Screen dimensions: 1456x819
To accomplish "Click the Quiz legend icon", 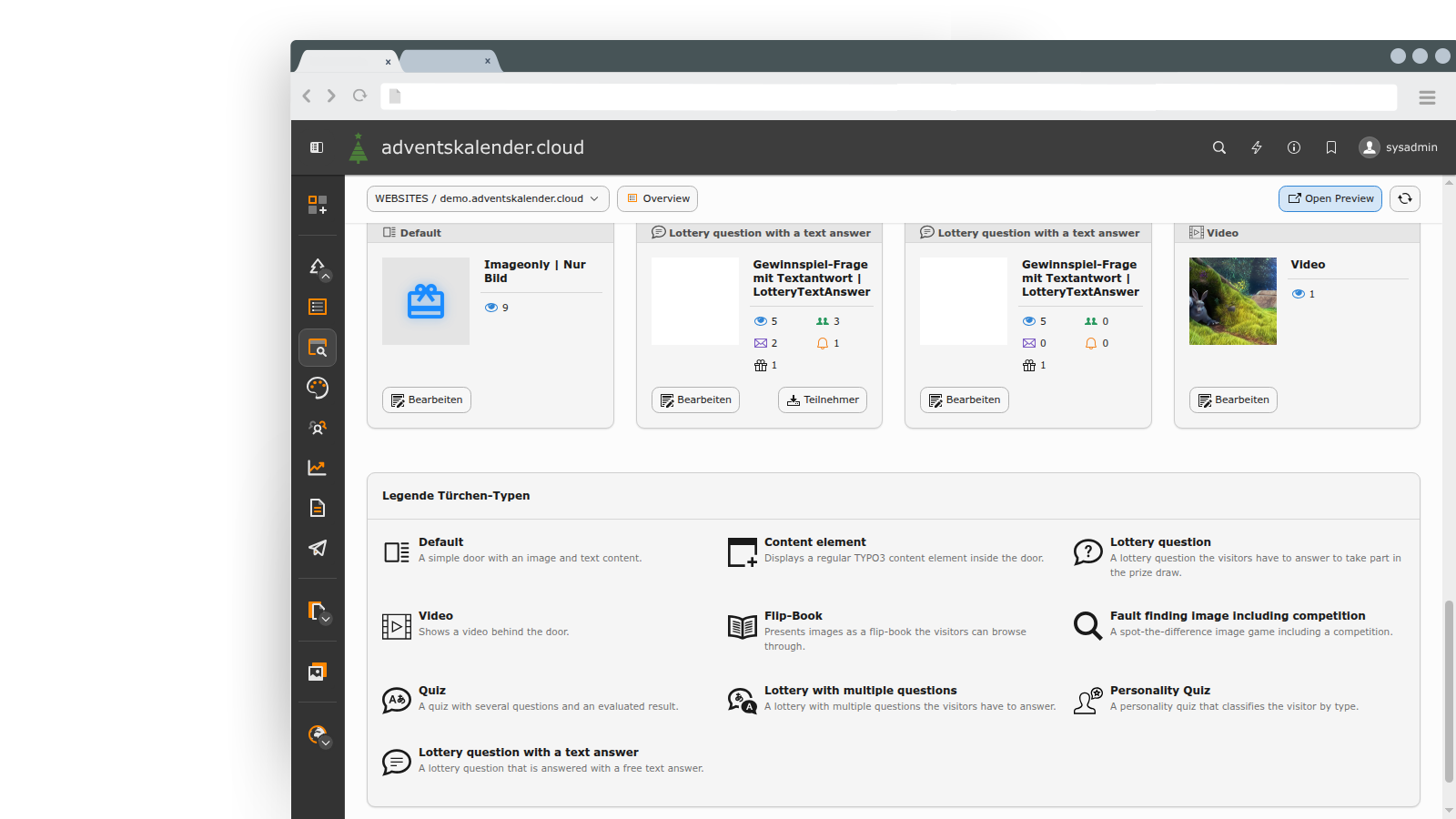I will click(x=397, y=701).
